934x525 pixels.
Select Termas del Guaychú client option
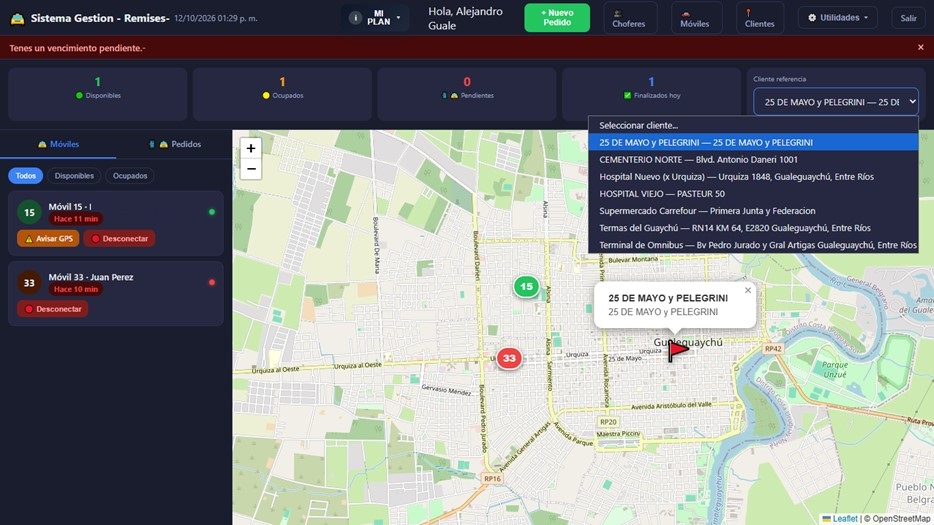(x=753, y=228)
